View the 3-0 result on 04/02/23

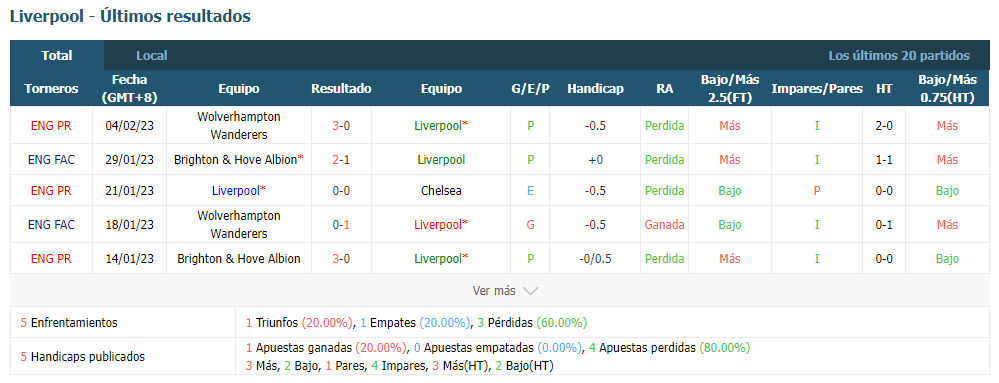341,126
